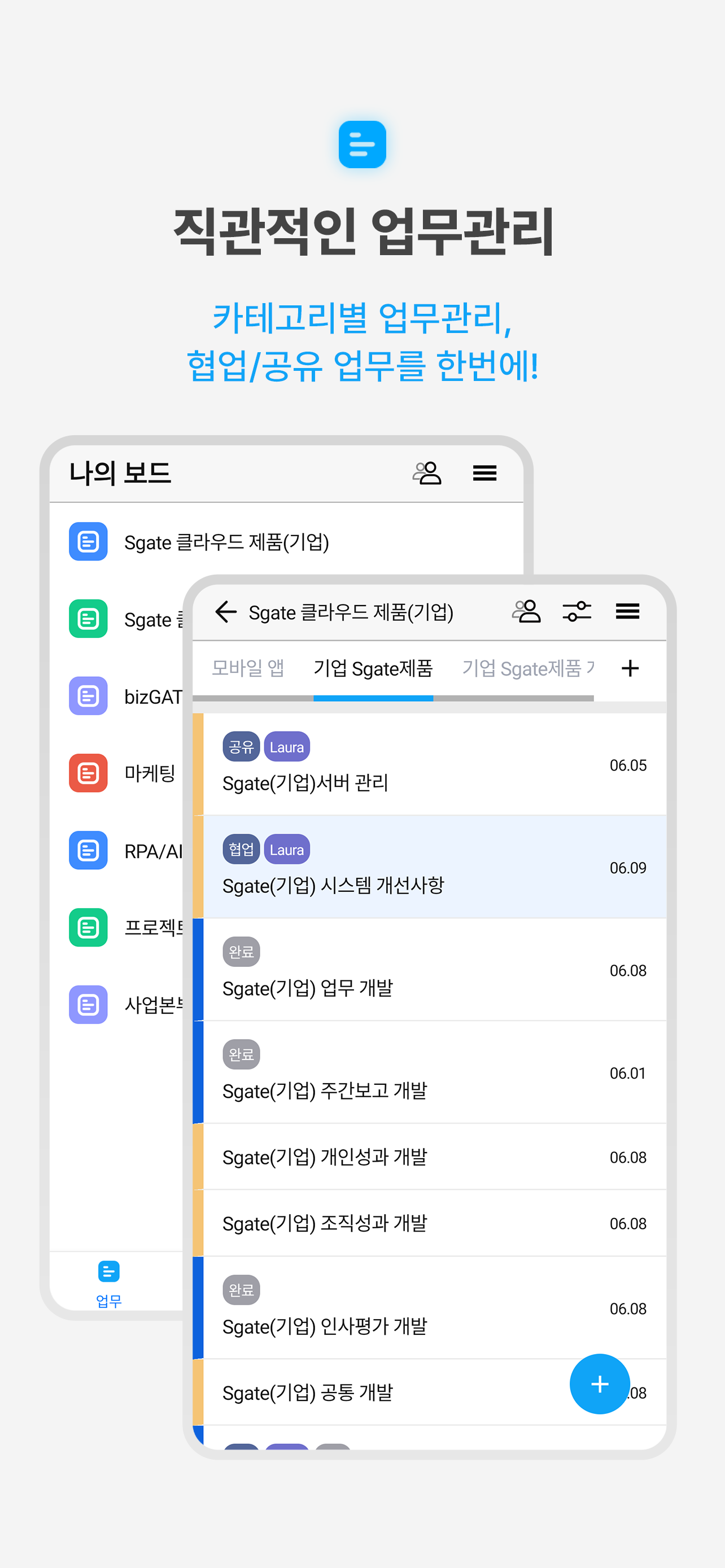Click blue color bar on 업무 개발 task
The image size is (725, 1568).
click(x=198, y=970)
